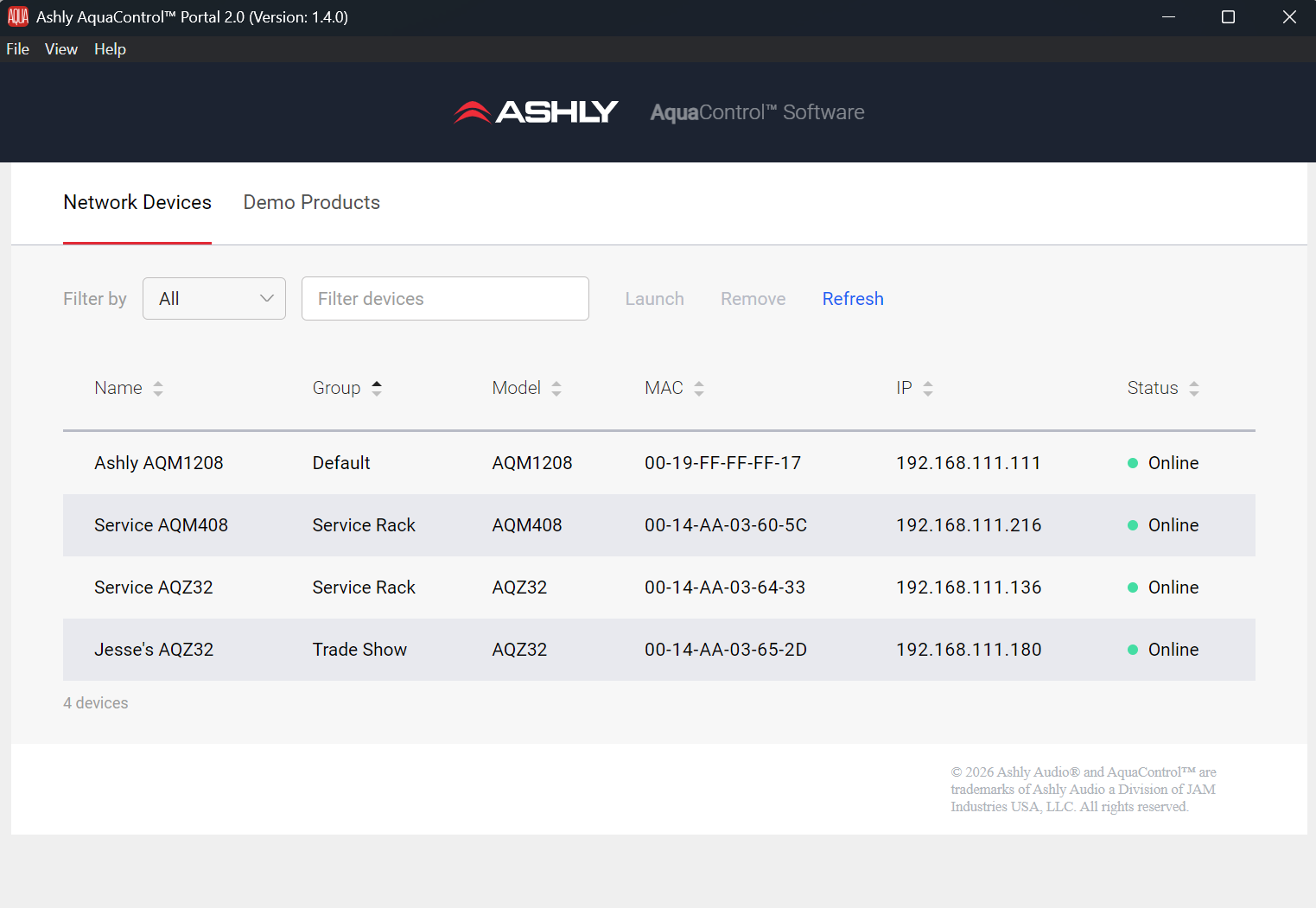
Task: Switch to the Network Devices tab
Action: pyautogui.click(x=137, y=202)
